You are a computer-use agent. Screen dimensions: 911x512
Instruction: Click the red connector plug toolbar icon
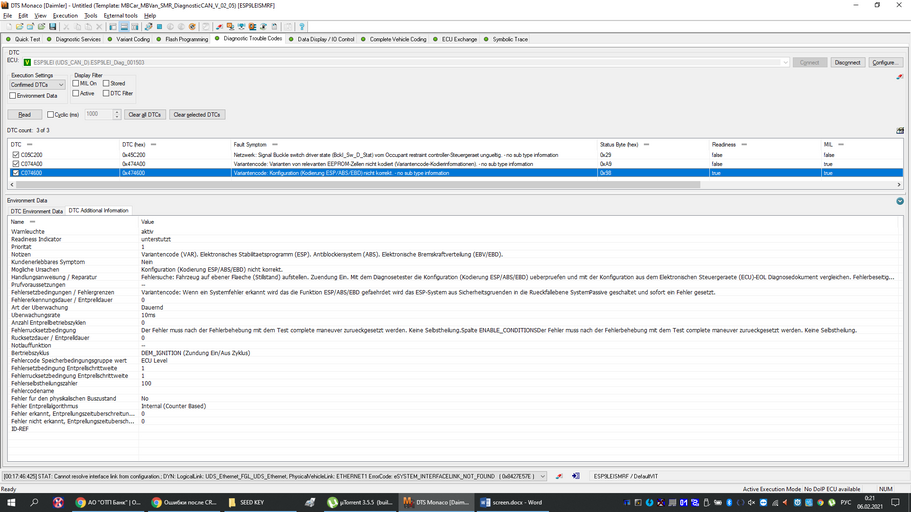point(219,27)
